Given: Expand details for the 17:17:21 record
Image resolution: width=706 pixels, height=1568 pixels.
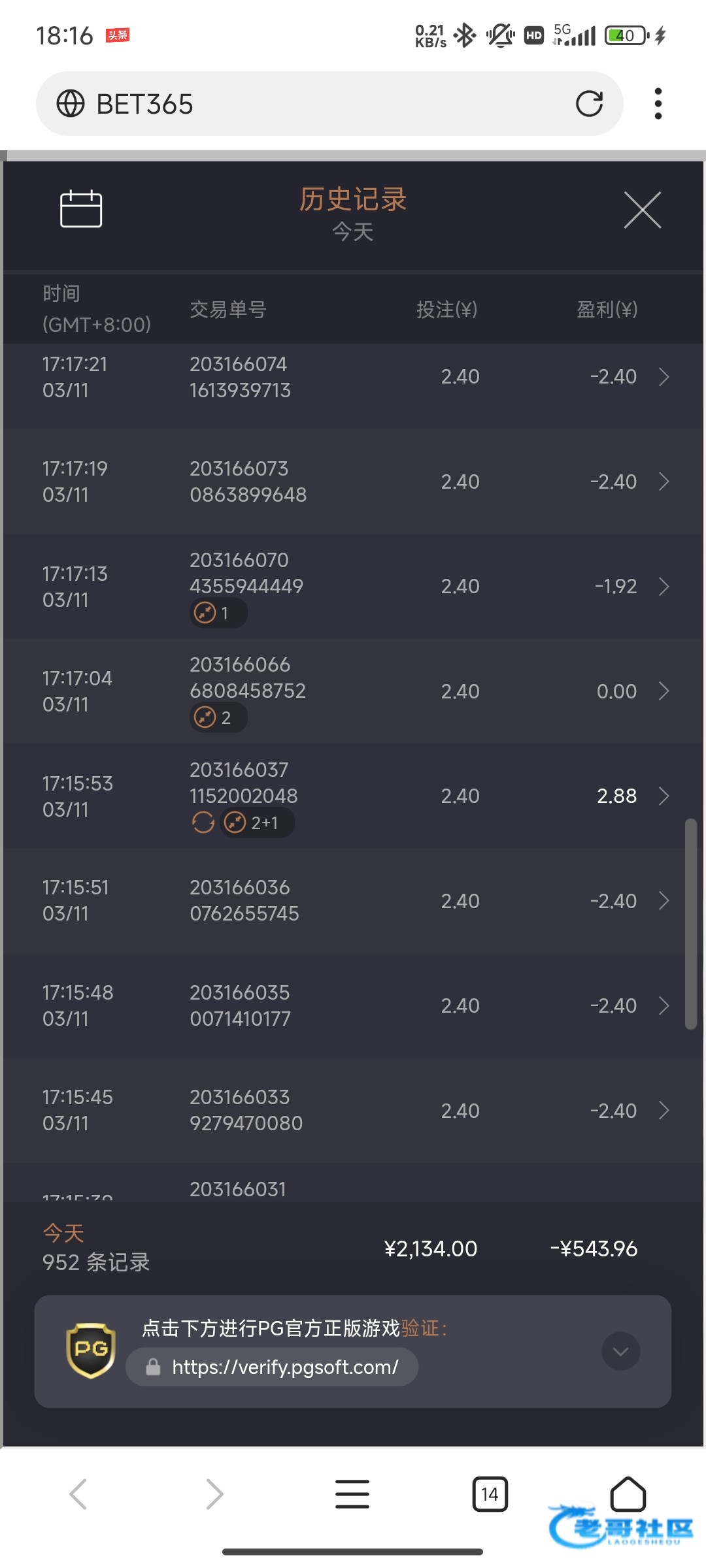Looking at the screenshot, I should pyautogui.click(x=664, y=377).
